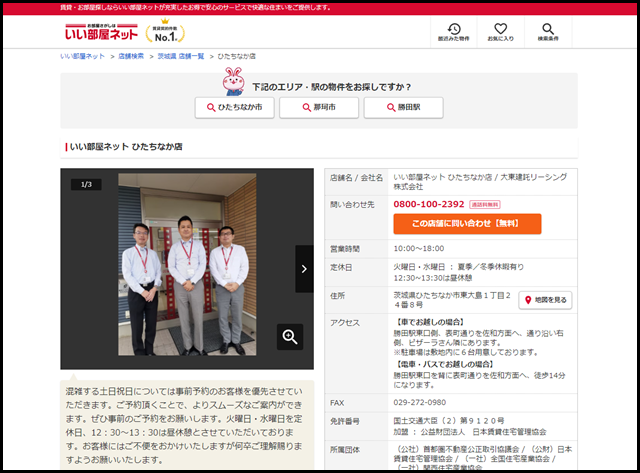The height and width of the screenshot is (473, 640).
Task: Go to 茨城県 店舗一覧 breadcrumb link
Action: pos(181,56)
